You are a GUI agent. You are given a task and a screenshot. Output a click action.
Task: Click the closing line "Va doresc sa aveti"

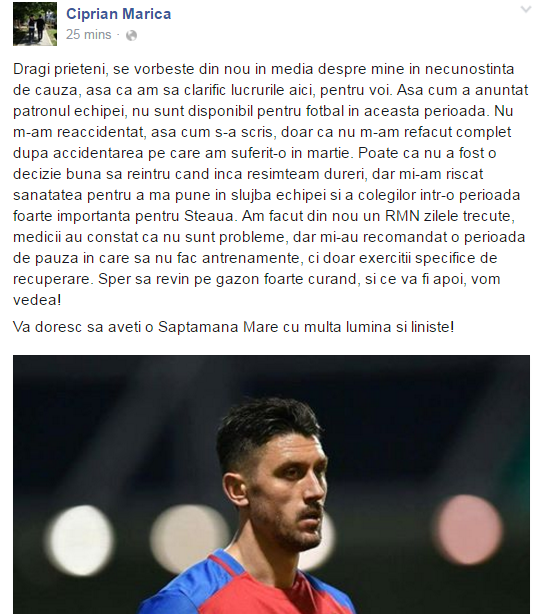77,327
